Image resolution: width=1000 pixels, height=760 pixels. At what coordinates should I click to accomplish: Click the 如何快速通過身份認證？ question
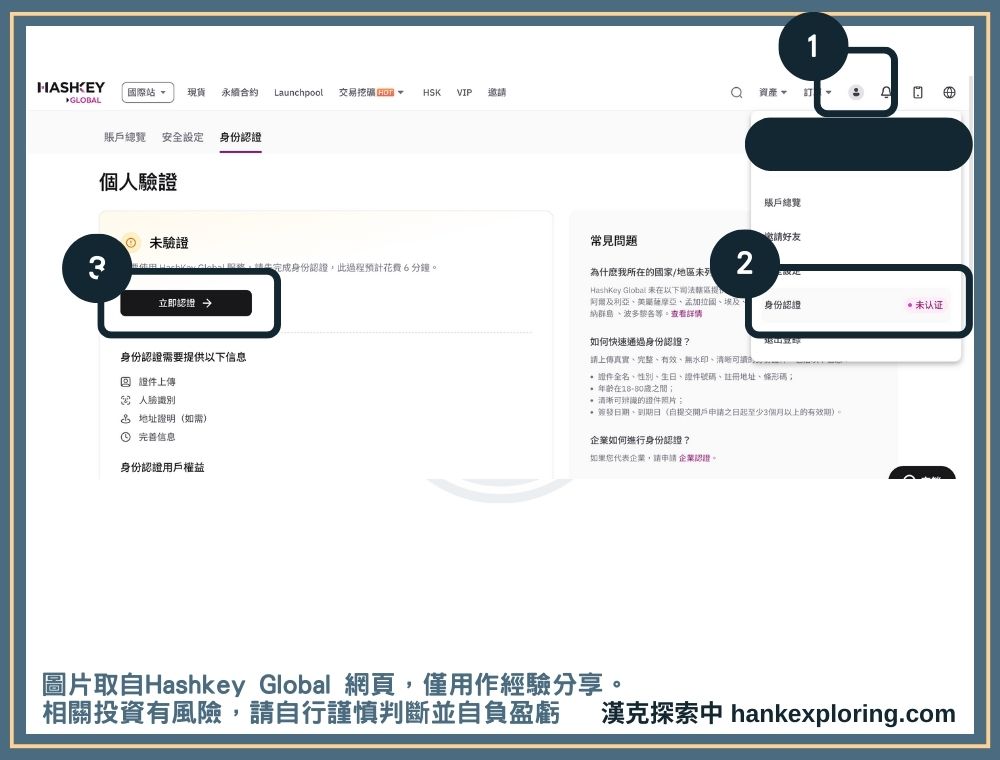tap(640, 342)
